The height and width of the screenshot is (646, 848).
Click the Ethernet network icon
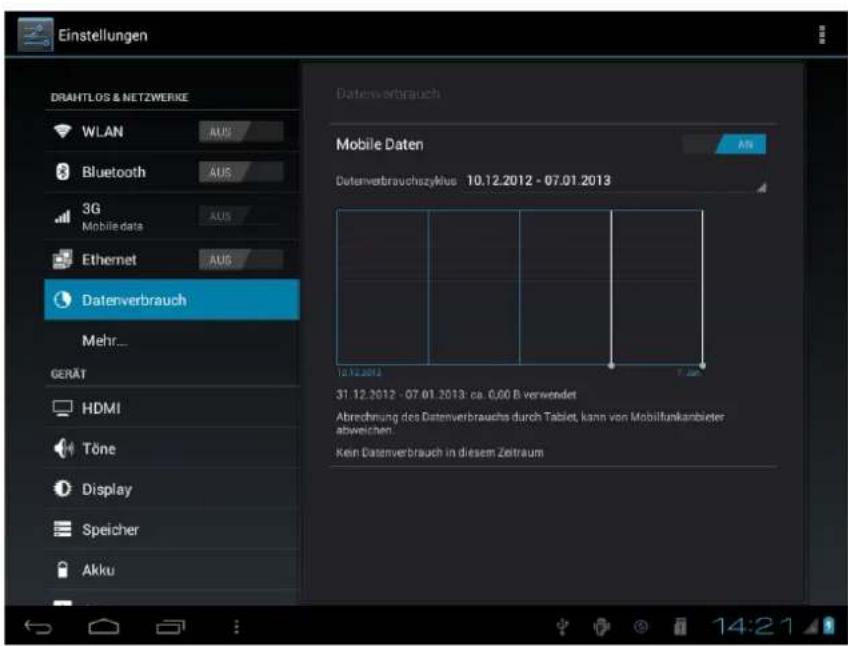click(x=63, y=259)
